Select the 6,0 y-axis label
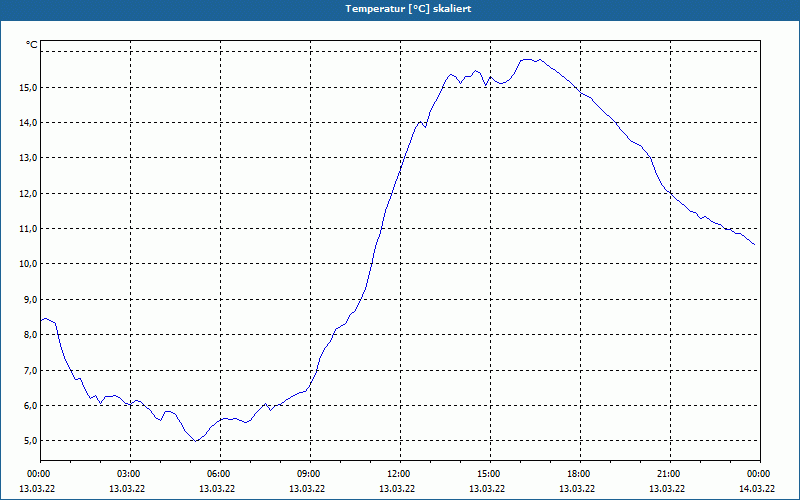This screenshot has height=500, width=800. [x=31, y=406]
